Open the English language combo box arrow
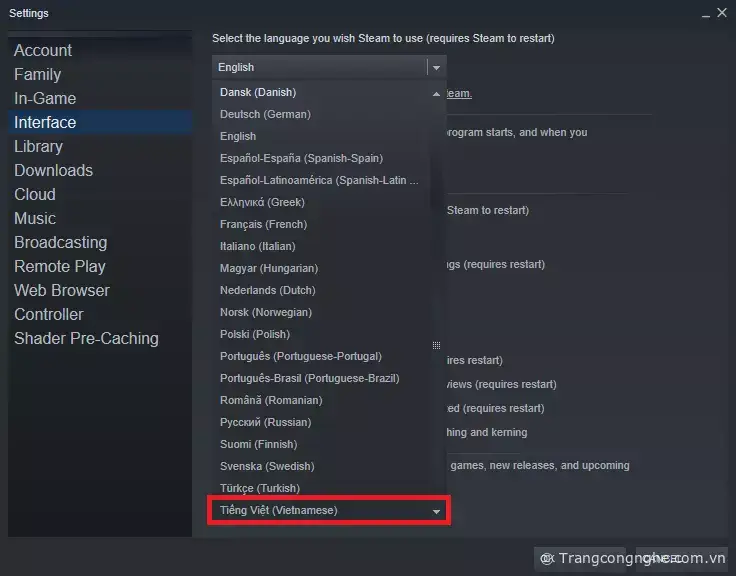 pos(437,68)
